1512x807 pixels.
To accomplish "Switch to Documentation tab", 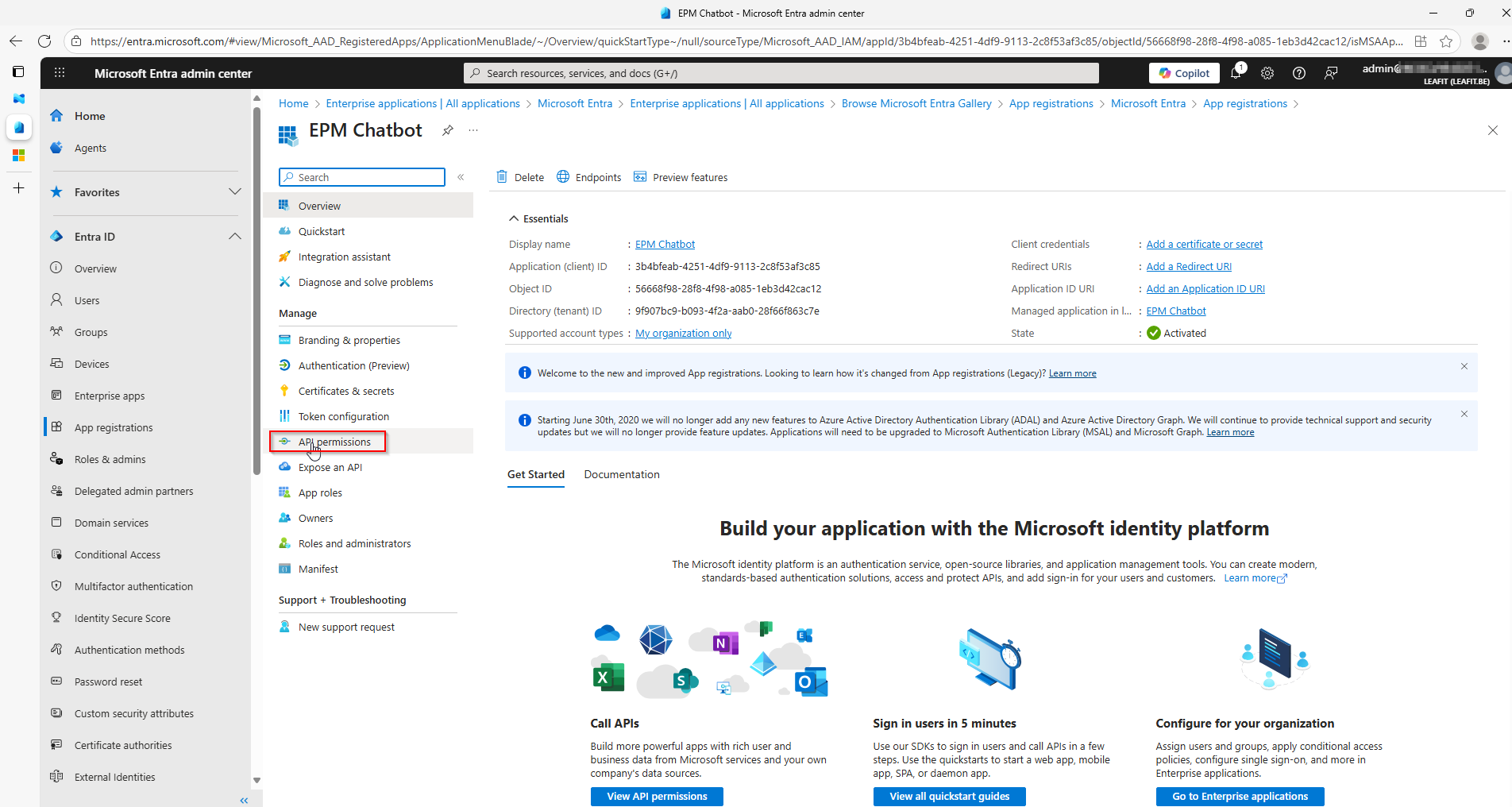I will pos(622,474).
